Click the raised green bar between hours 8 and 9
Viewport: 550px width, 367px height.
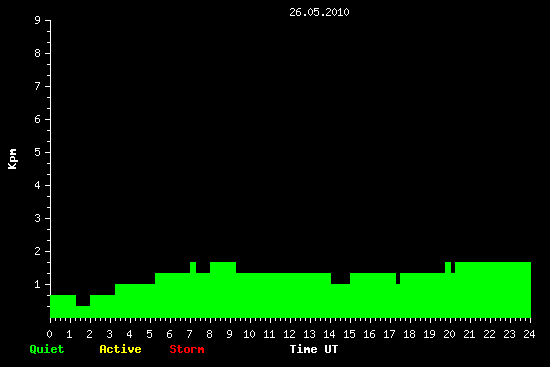click(x=223, y=267)
